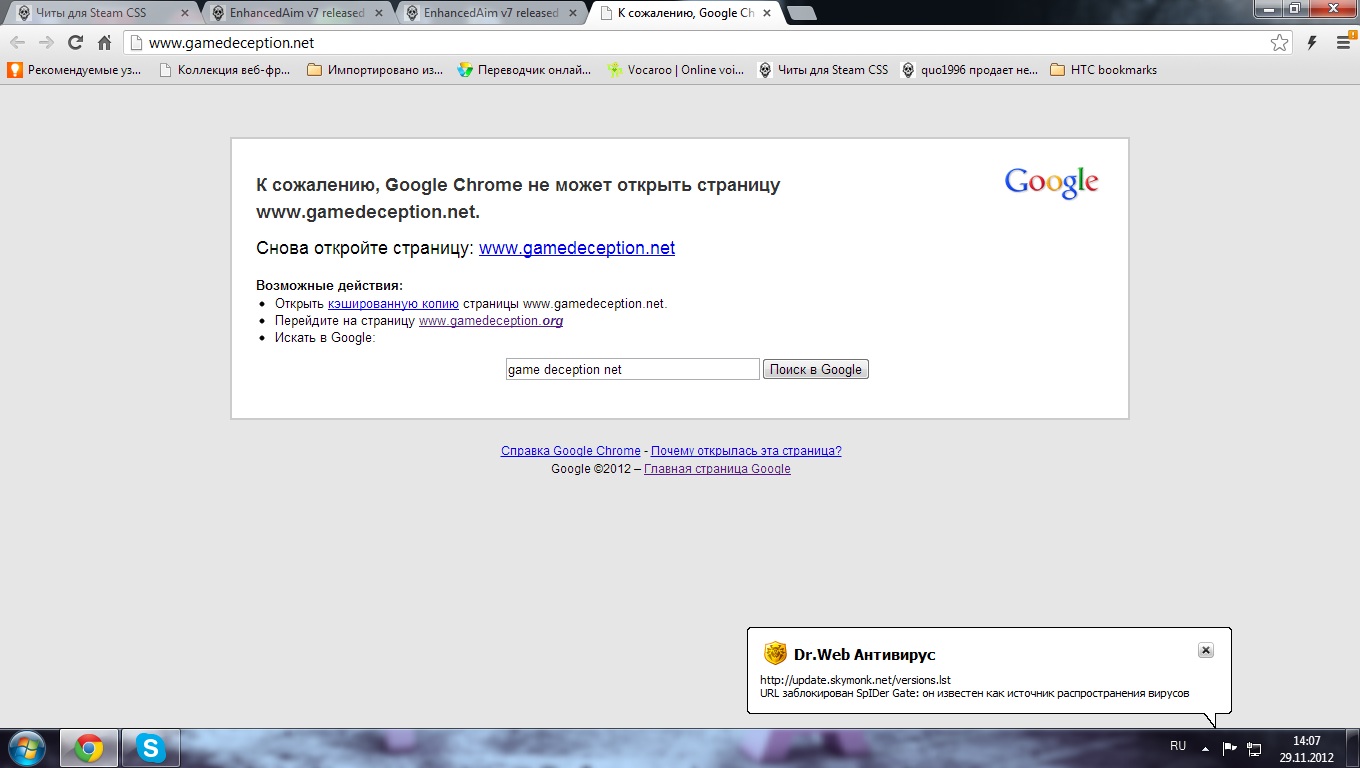1360x768 pixels.
Task: Show hidden tray icons arrow
Action: [x=1206, y=748]
